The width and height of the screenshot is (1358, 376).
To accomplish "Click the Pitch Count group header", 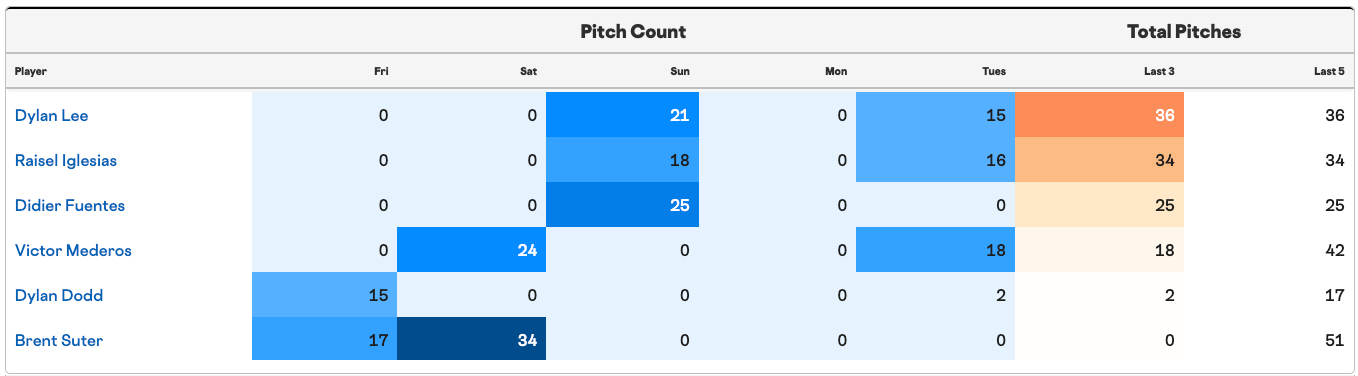I will pyautogui.click(x=633, y=32).
